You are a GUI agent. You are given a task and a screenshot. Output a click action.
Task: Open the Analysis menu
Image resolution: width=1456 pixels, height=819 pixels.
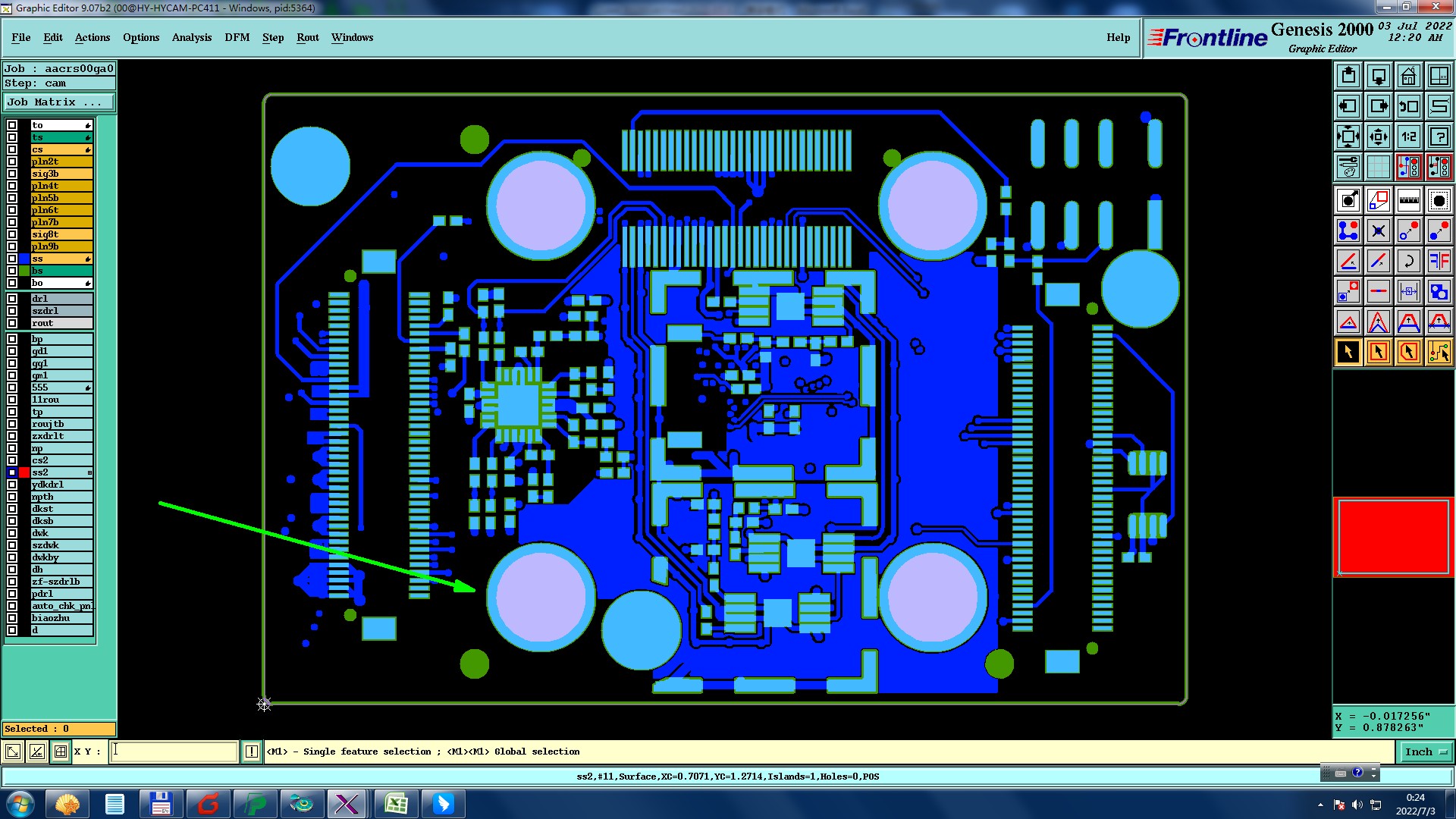coord(191,37)
